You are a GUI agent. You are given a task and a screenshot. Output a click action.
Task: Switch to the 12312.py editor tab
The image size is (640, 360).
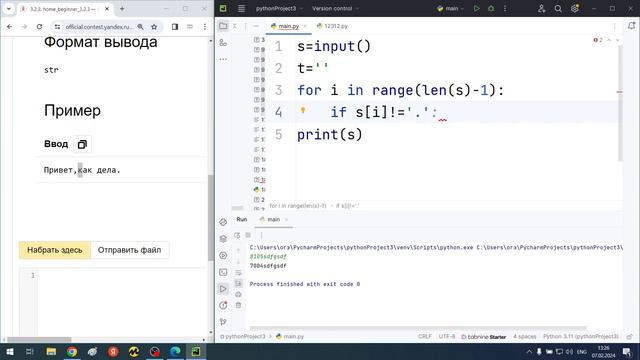(x=332, y=26)
